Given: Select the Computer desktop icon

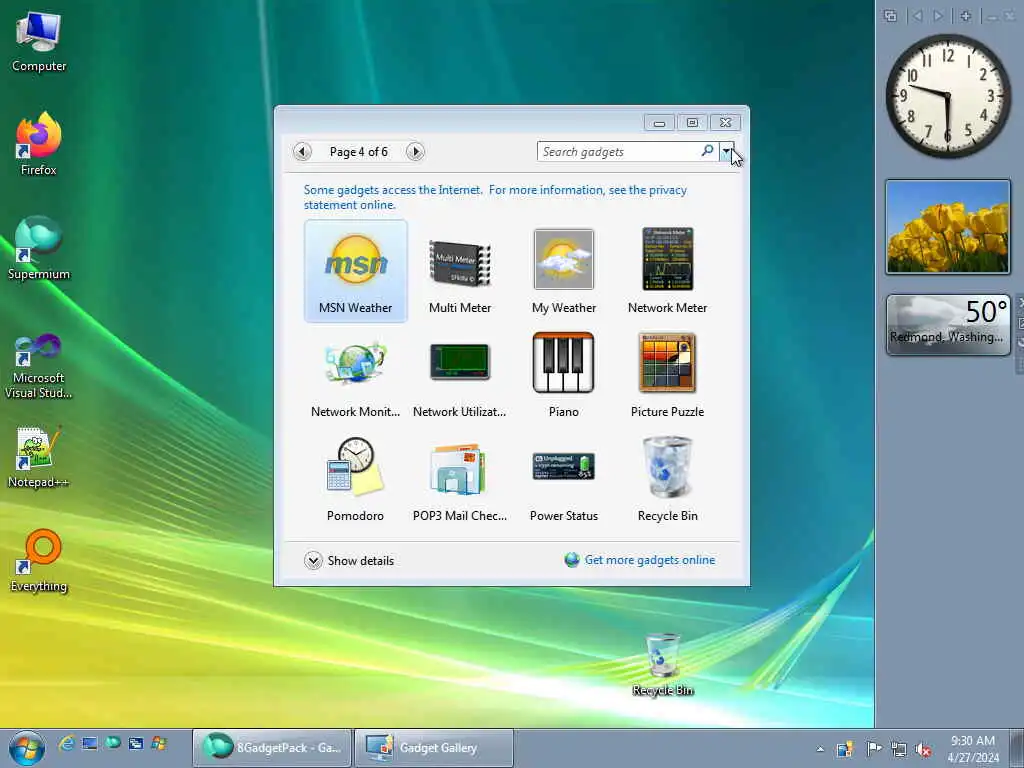Looking at the screenshot, I should [x=39, y=42].
